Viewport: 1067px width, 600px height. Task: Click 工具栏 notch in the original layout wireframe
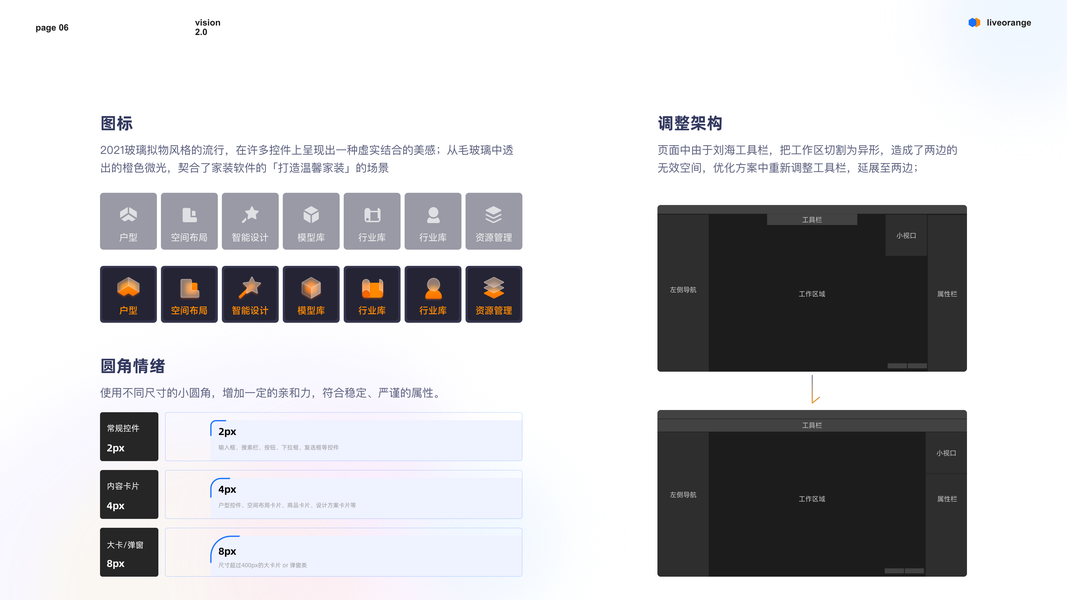(812, 220)
